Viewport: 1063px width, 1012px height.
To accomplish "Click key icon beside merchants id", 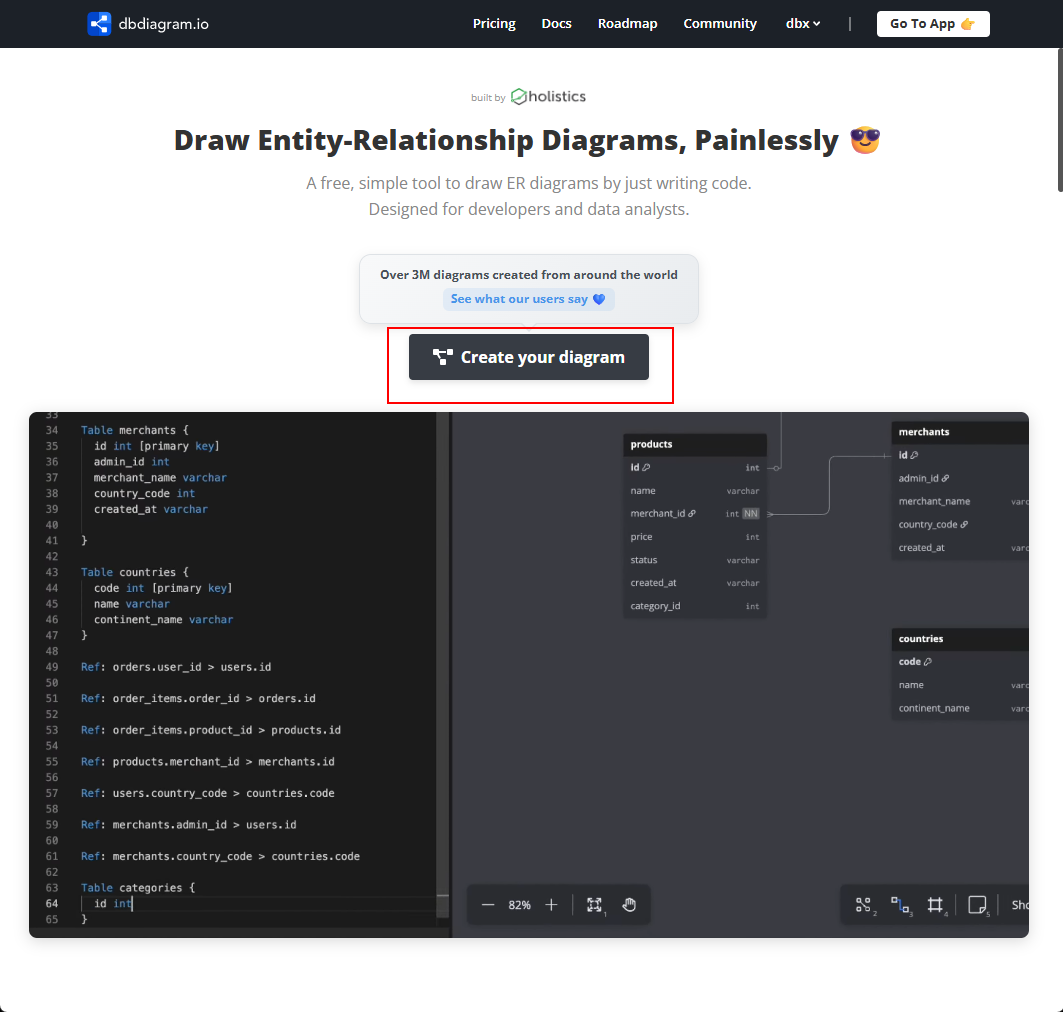I will 914,456.
